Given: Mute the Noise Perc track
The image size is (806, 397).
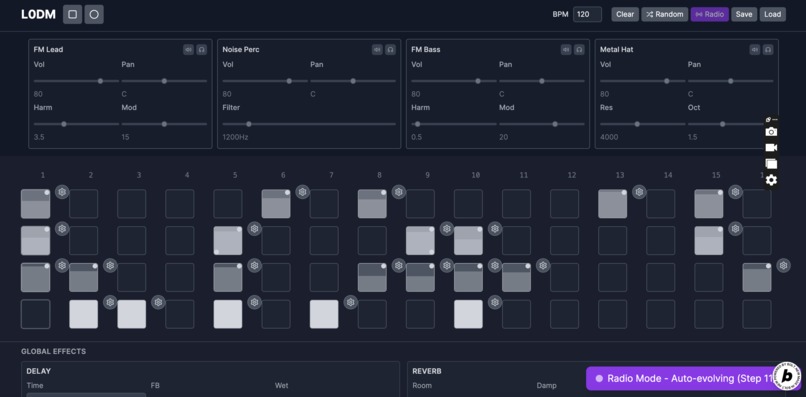Looking at the screenshot, I should click(x=377, y=50).
